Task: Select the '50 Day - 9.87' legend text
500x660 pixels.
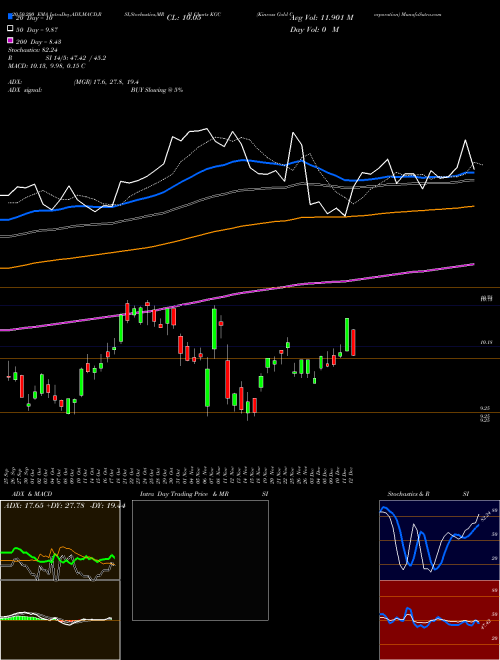Action: tap(37, 30)
